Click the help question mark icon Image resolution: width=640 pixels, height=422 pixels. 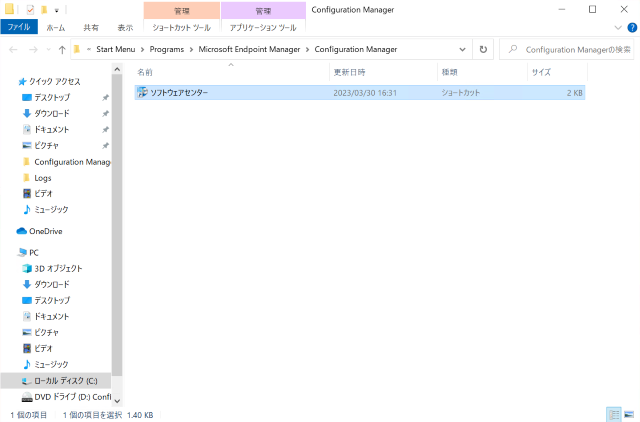(630, 28)
